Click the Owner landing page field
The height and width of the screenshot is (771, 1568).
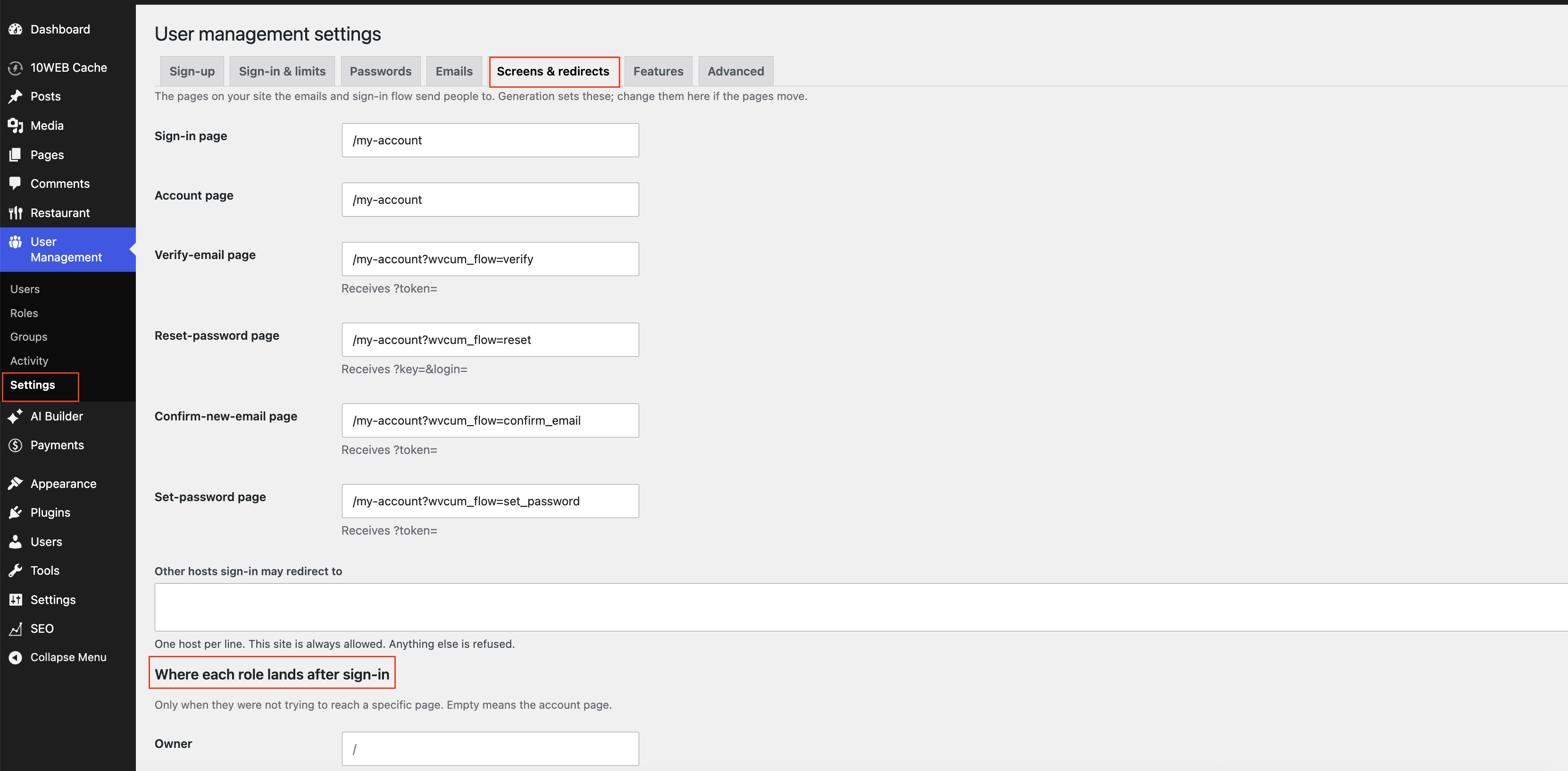[x=490, y=749]
